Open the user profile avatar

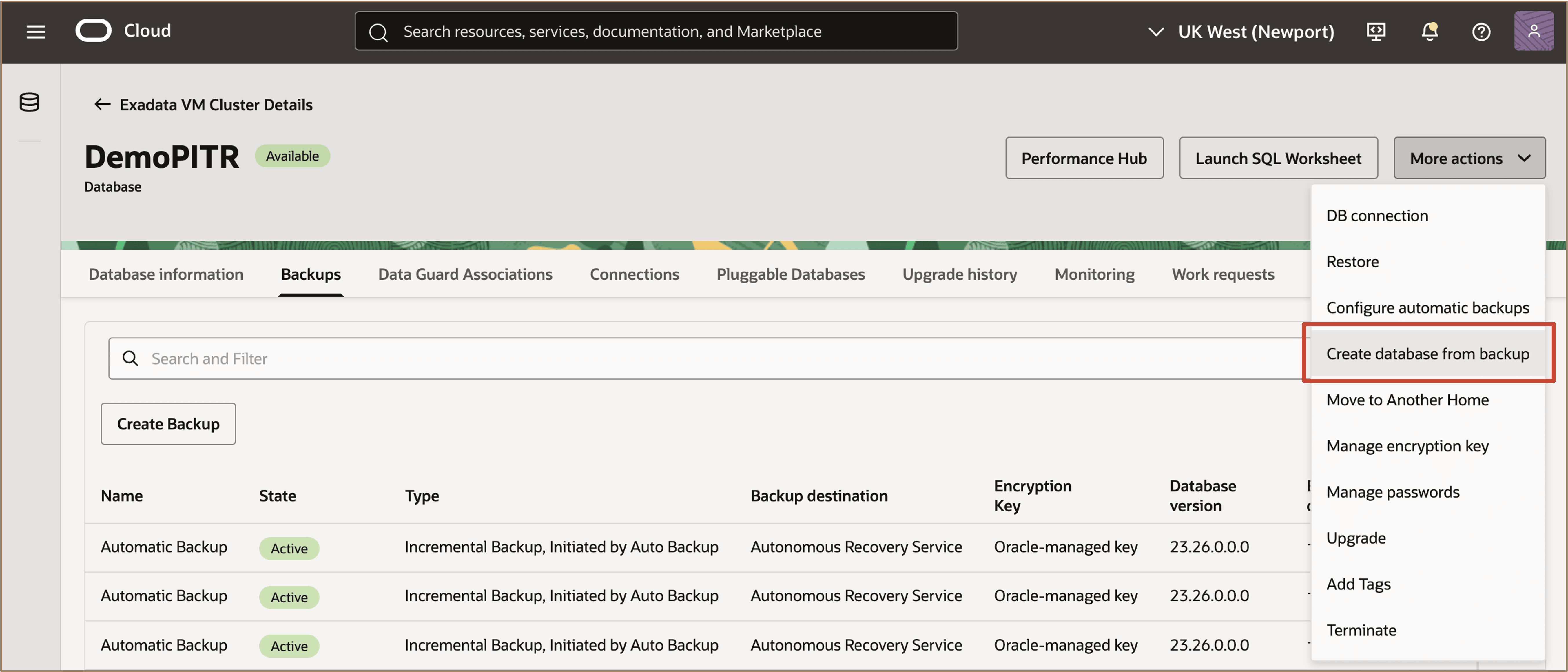[1533, 31]
